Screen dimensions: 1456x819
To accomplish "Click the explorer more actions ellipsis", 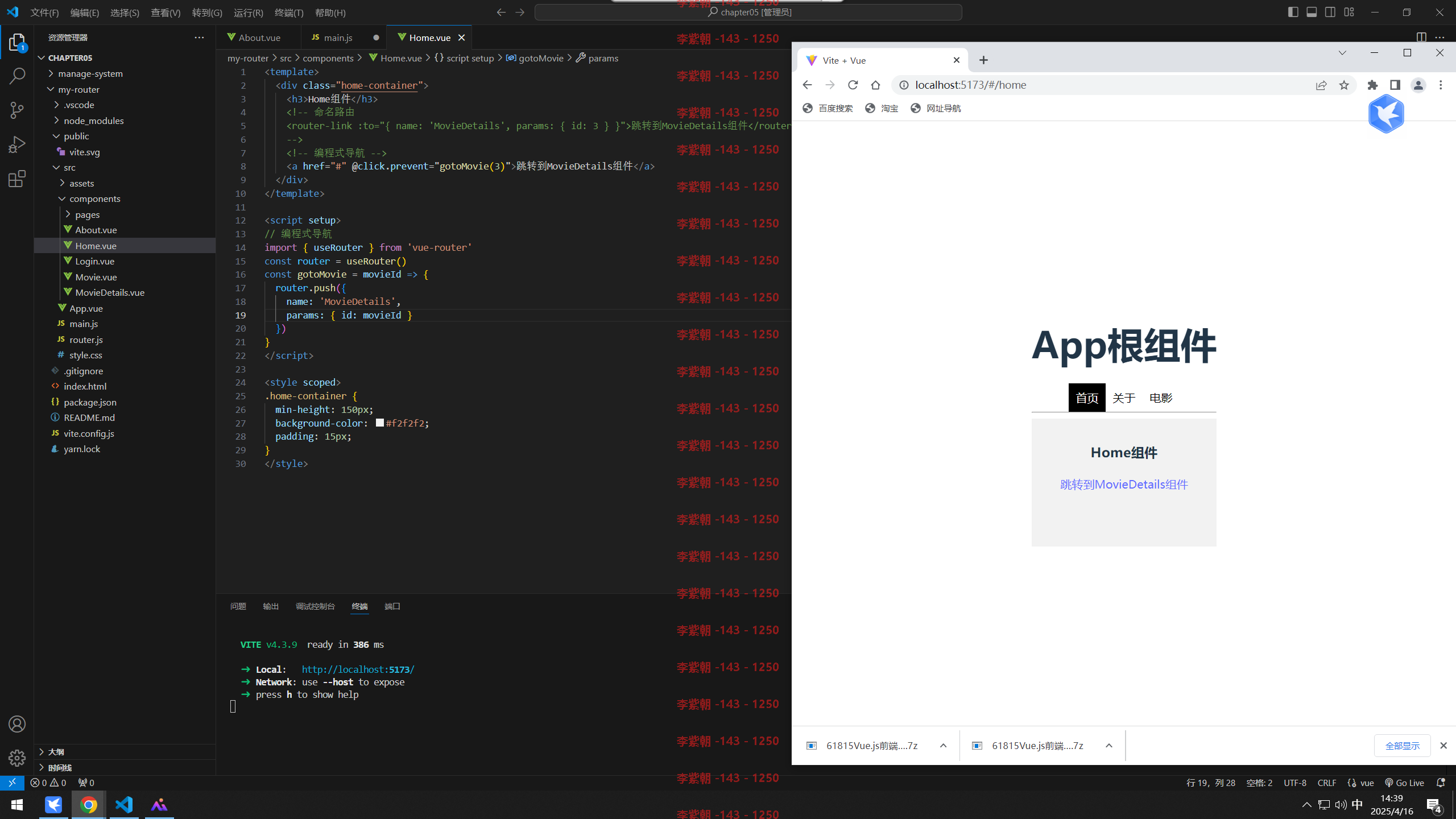I will tap(199, 38).
